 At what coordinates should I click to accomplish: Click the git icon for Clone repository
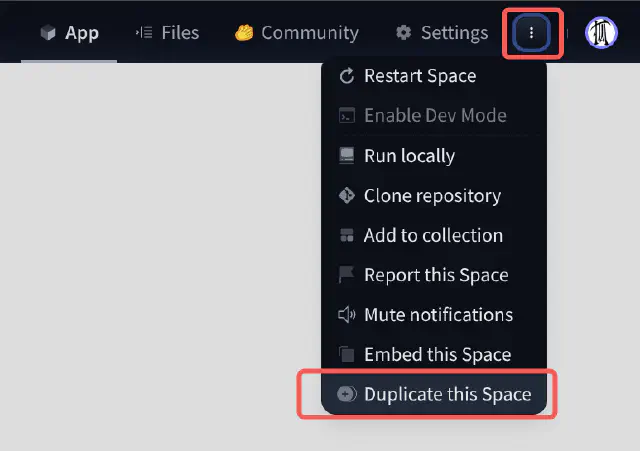(x=347, y=196)
